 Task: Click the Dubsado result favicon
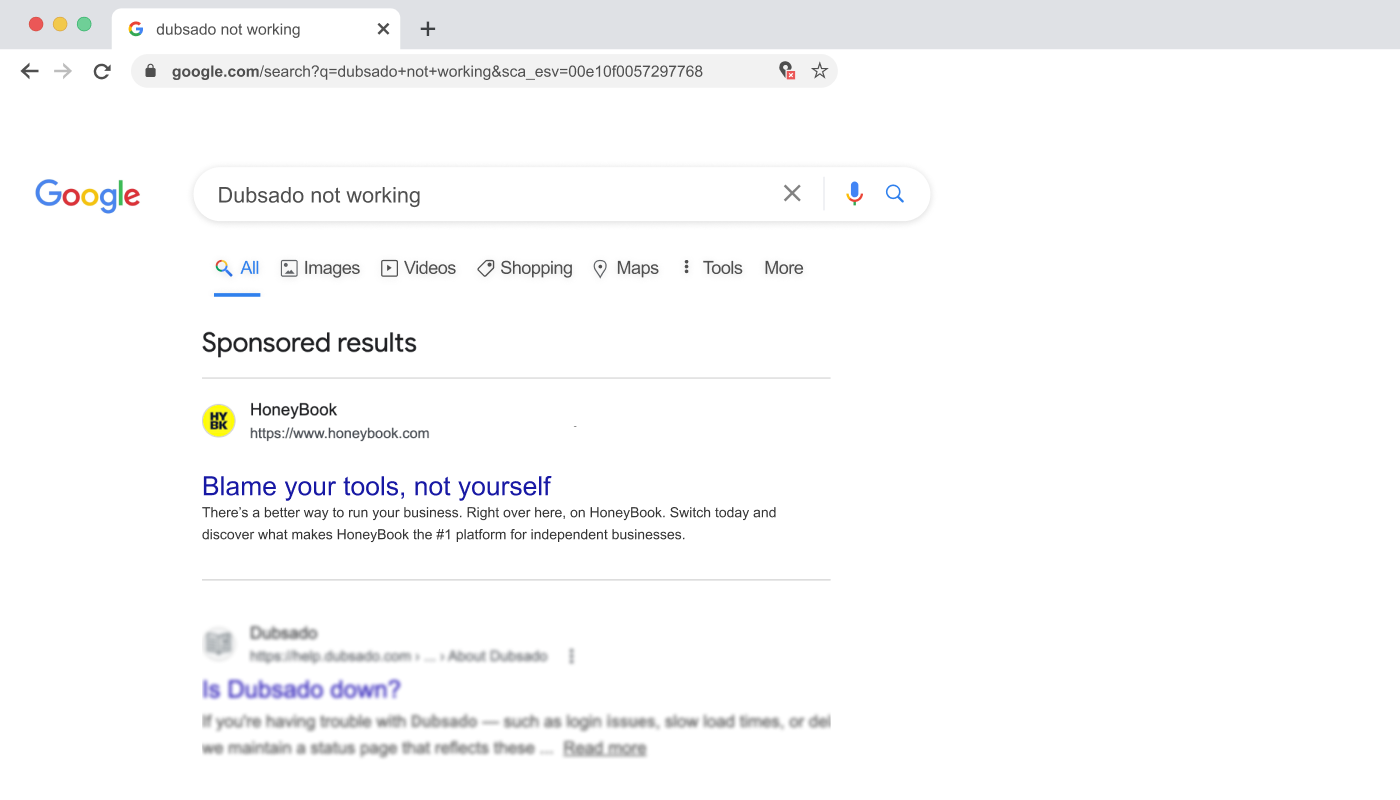(218, 643)
